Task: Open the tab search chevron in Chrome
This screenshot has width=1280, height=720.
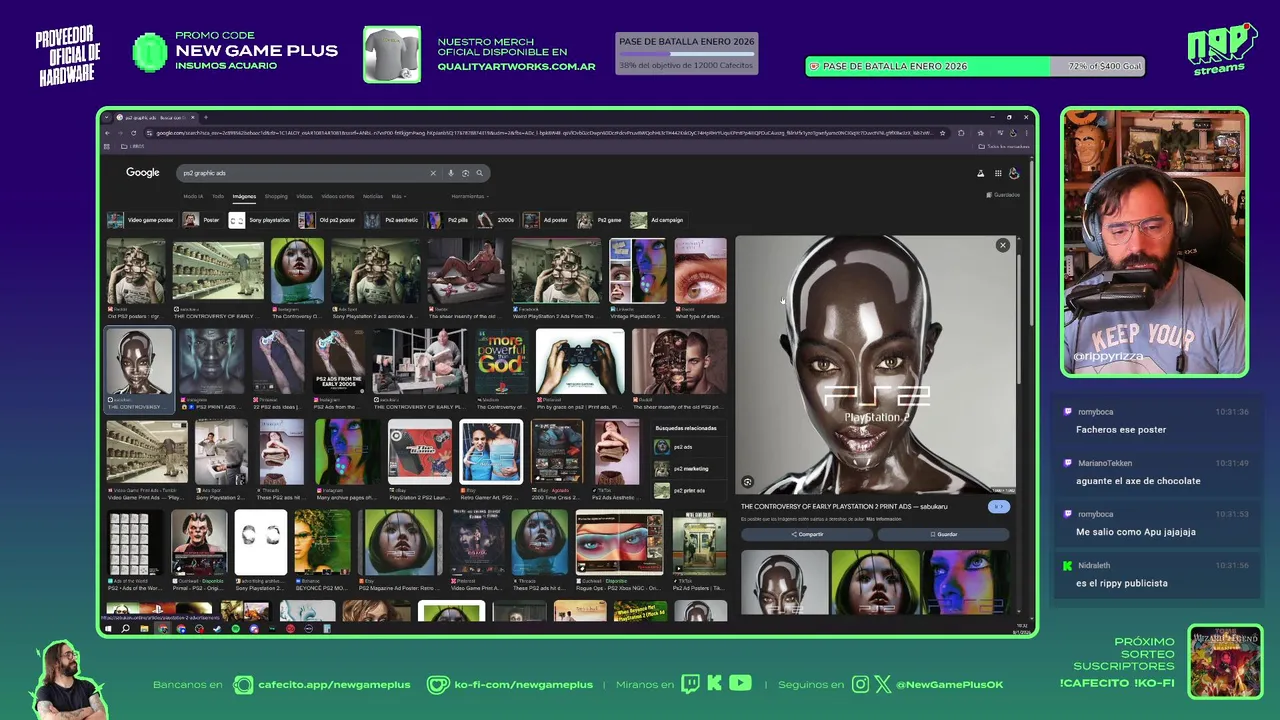Action: (108, 117)
